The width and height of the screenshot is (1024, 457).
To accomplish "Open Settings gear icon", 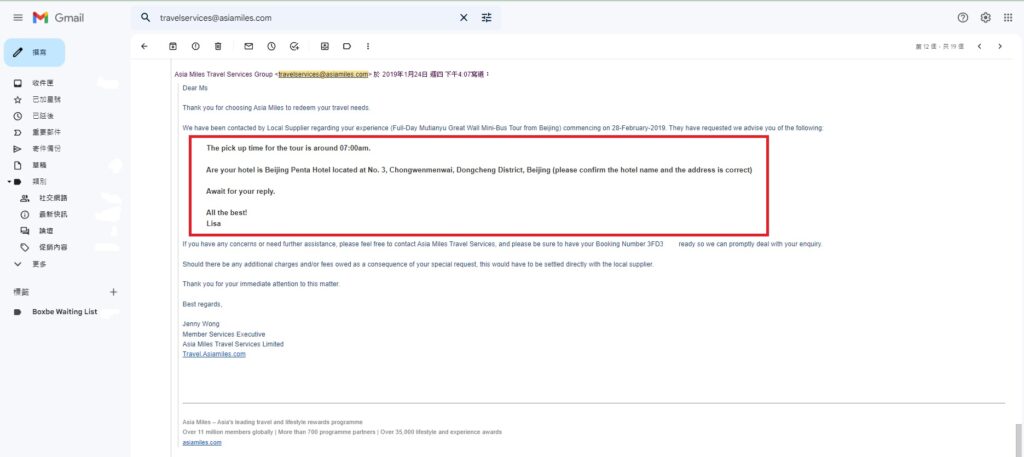I will (985, 18).
